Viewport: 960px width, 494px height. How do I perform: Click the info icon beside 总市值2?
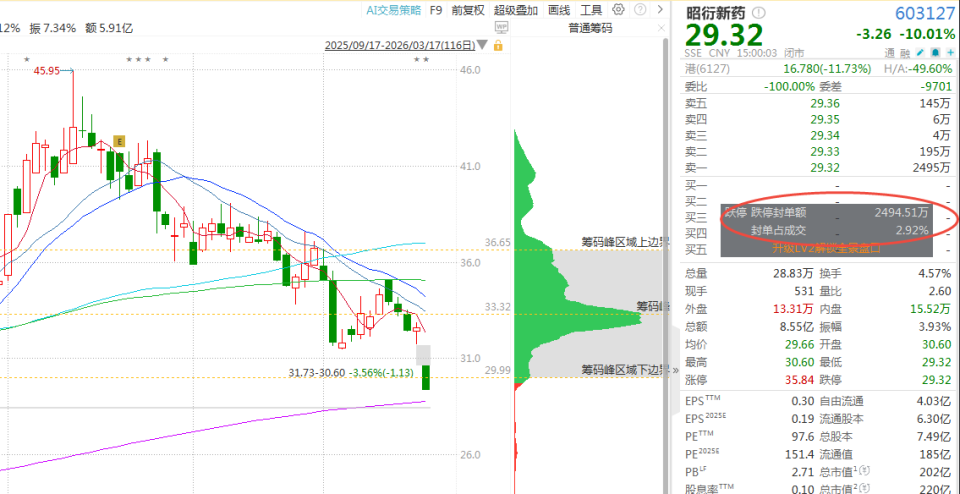(x=864, y=488)
